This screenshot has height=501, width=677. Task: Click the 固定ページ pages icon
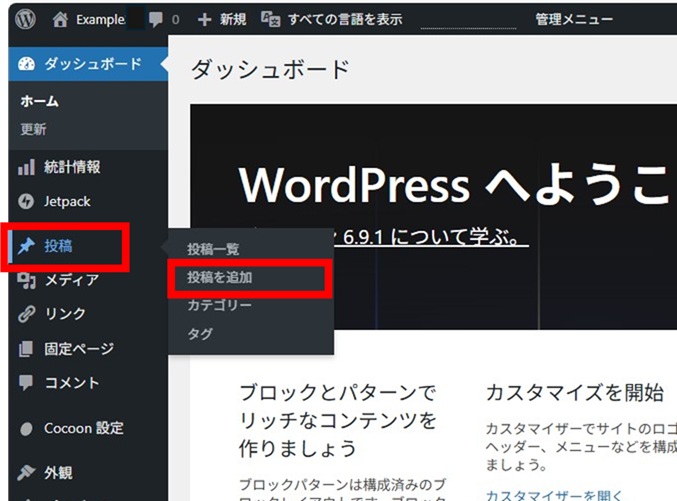[27, 349]
